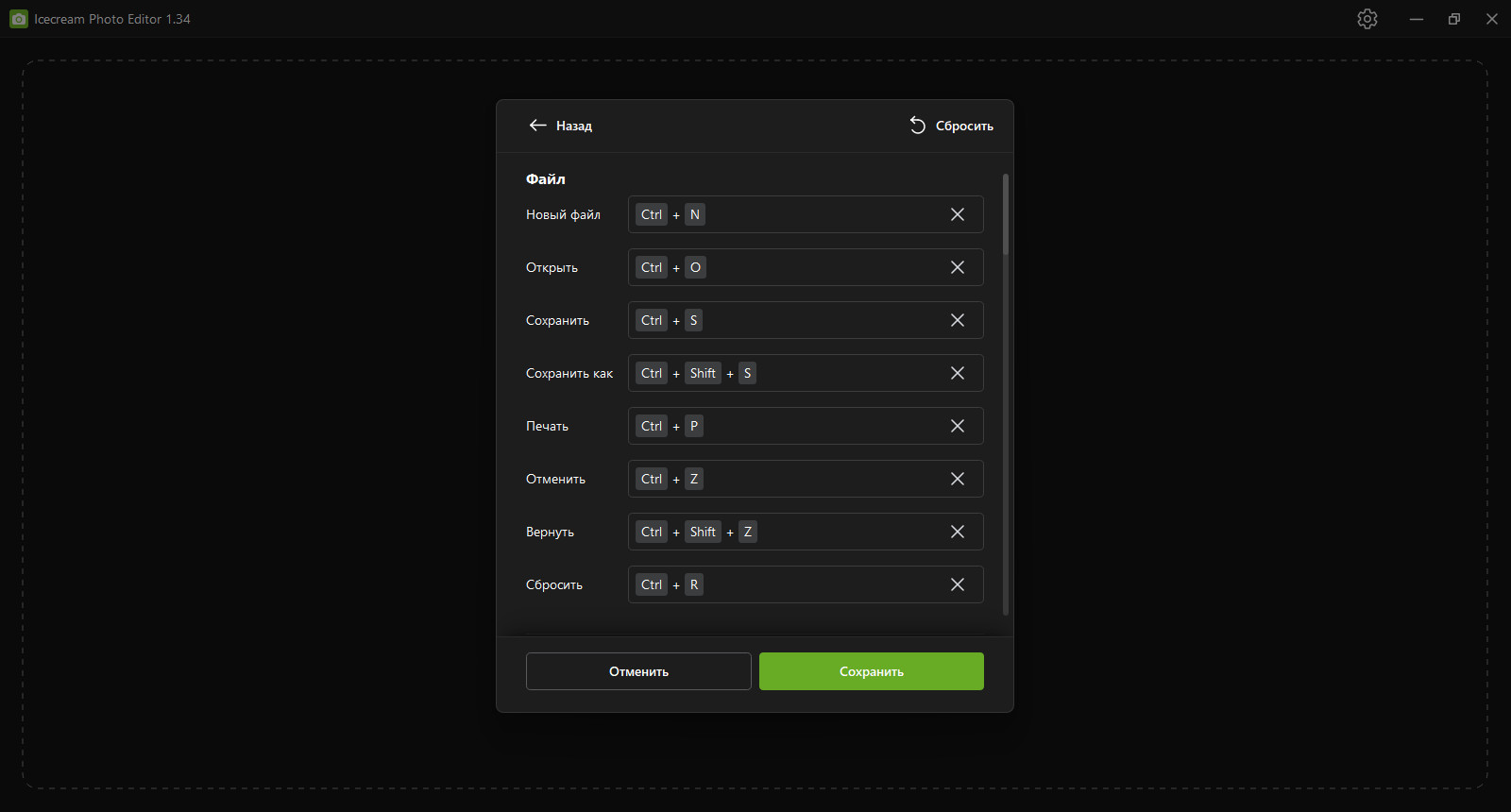Delete the Сохранить как shortcut binding

[958, 373]
